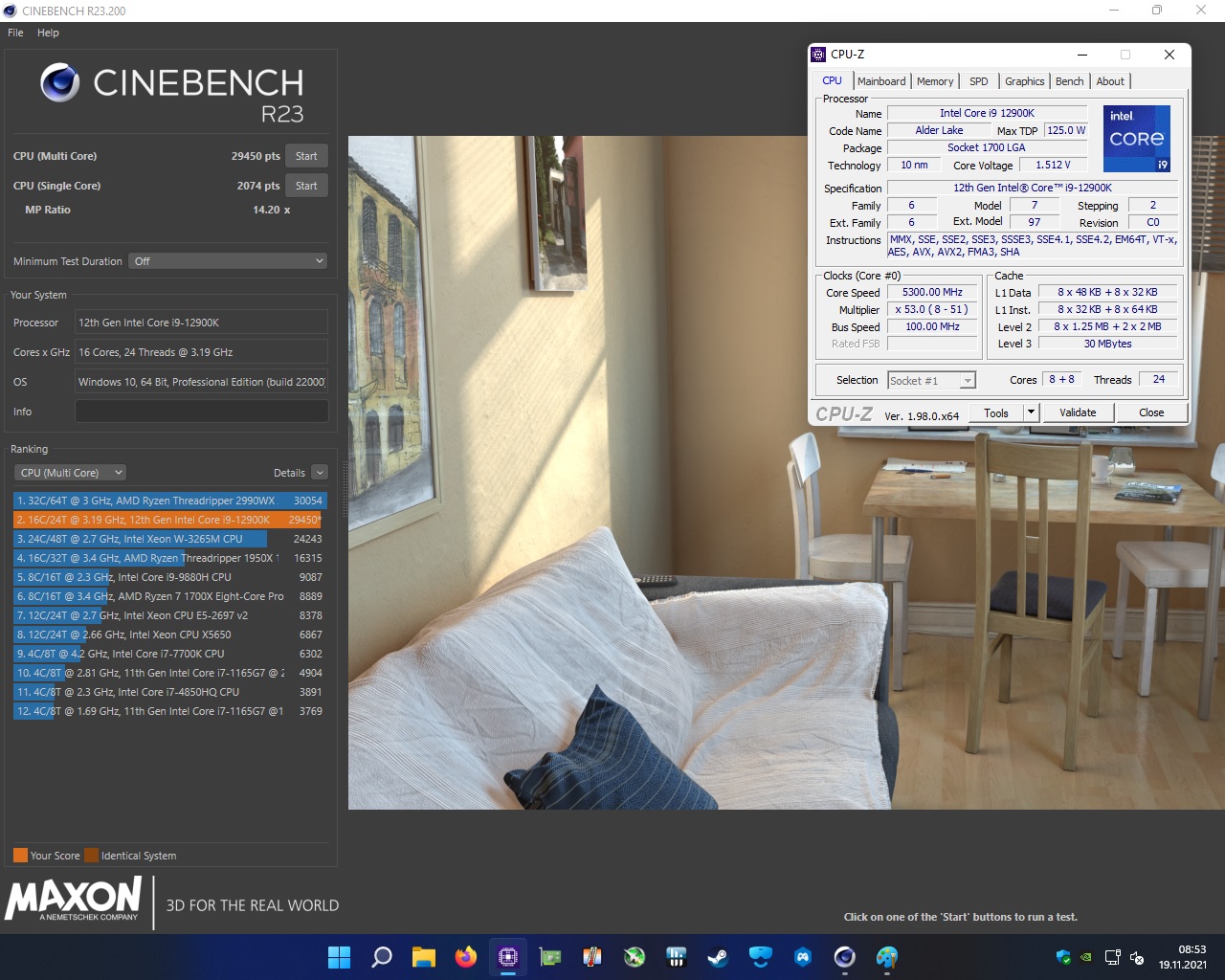Select ranking row Xeon CPU E5-2697 v2
The height and width of the screenshot is (980, 1225).
170,615
